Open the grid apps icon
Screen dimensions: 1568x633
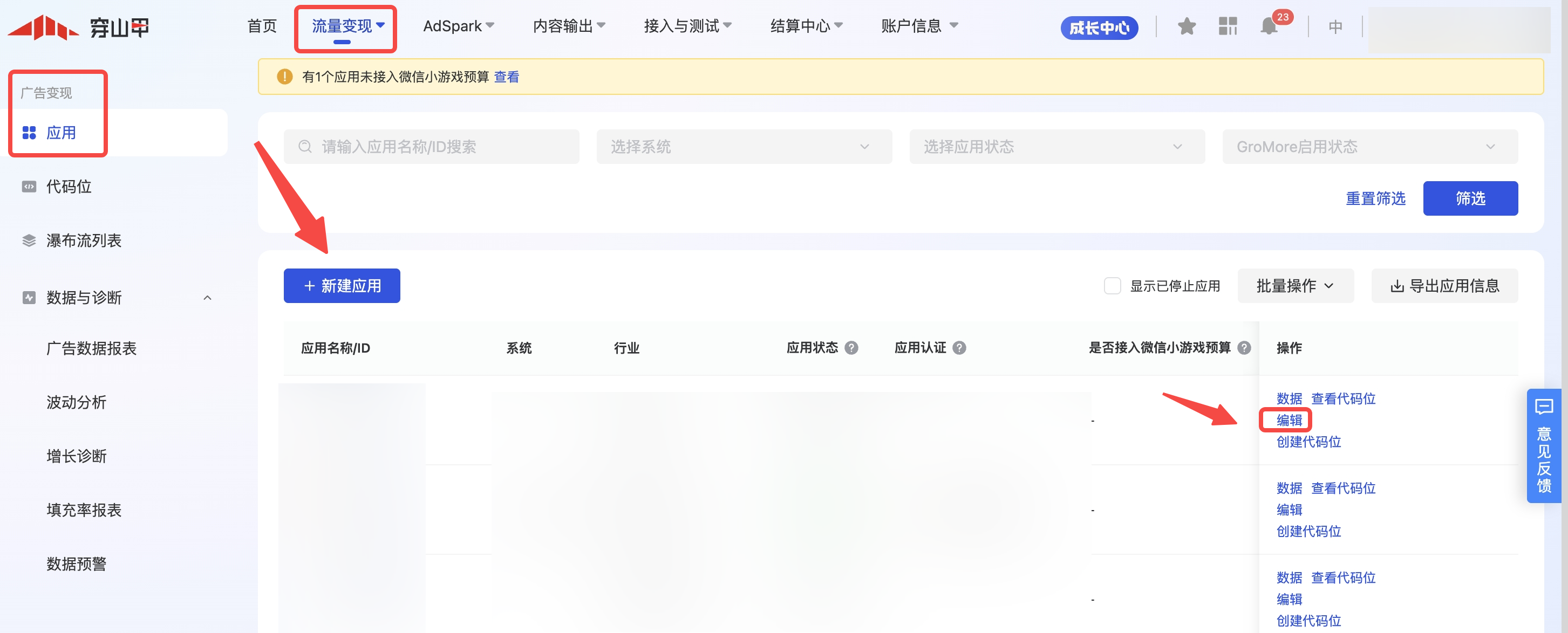pyautogui.click(x=1228, y=27)
